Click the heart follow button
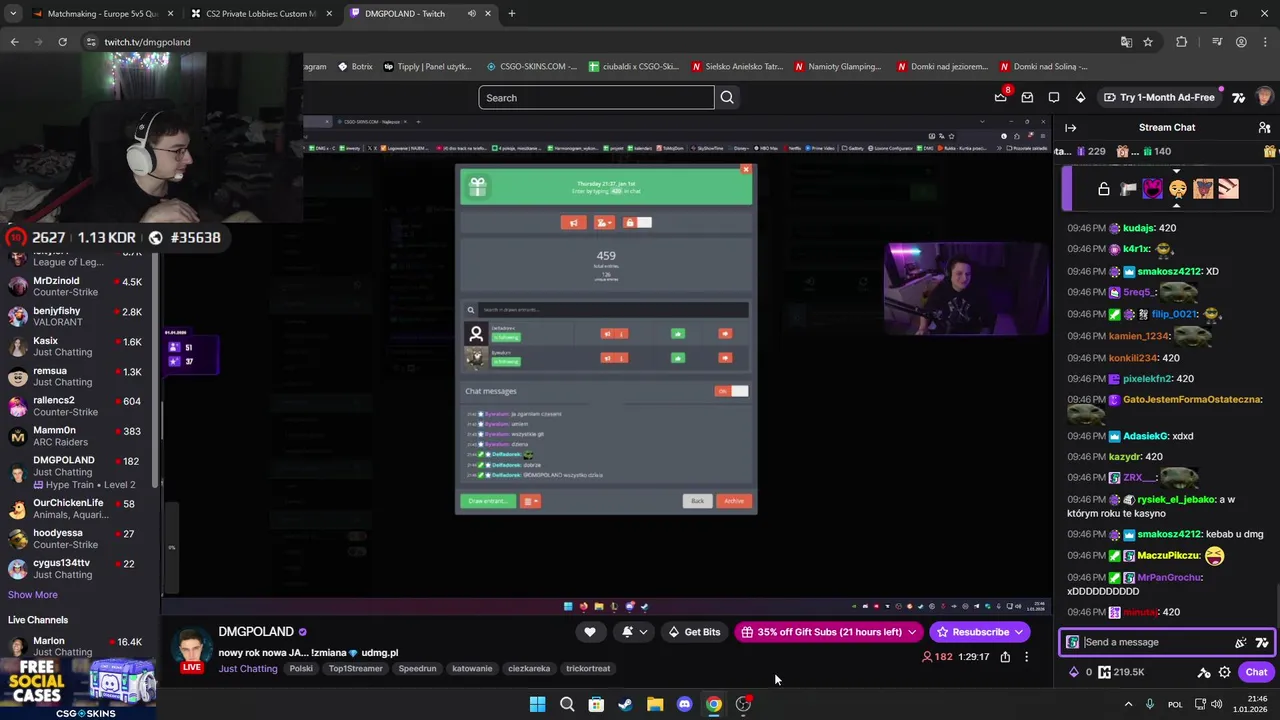The height and width of the screenshot is (720, 1280). pos(590,632)
